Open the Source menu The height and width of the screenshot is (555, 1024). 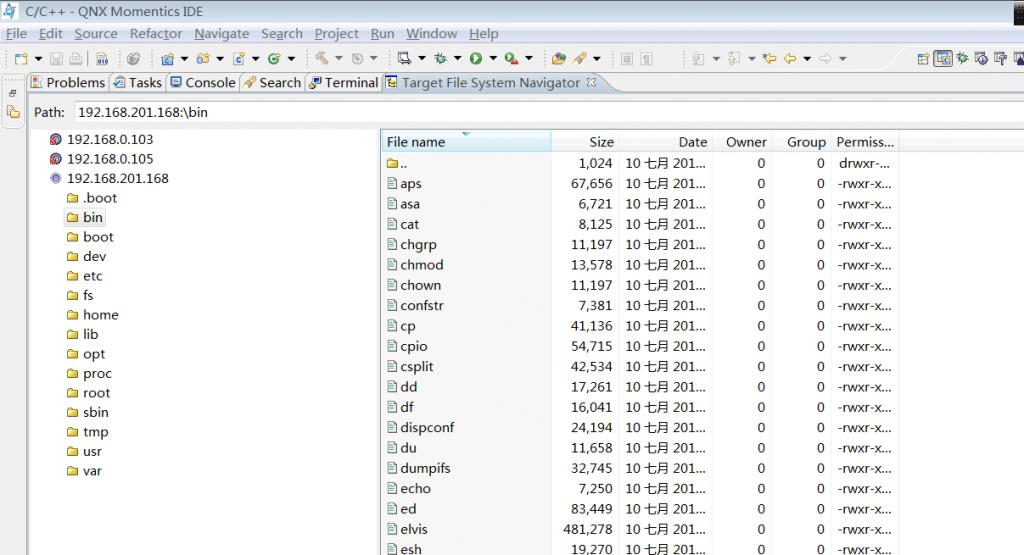click(x=96, y=33)
